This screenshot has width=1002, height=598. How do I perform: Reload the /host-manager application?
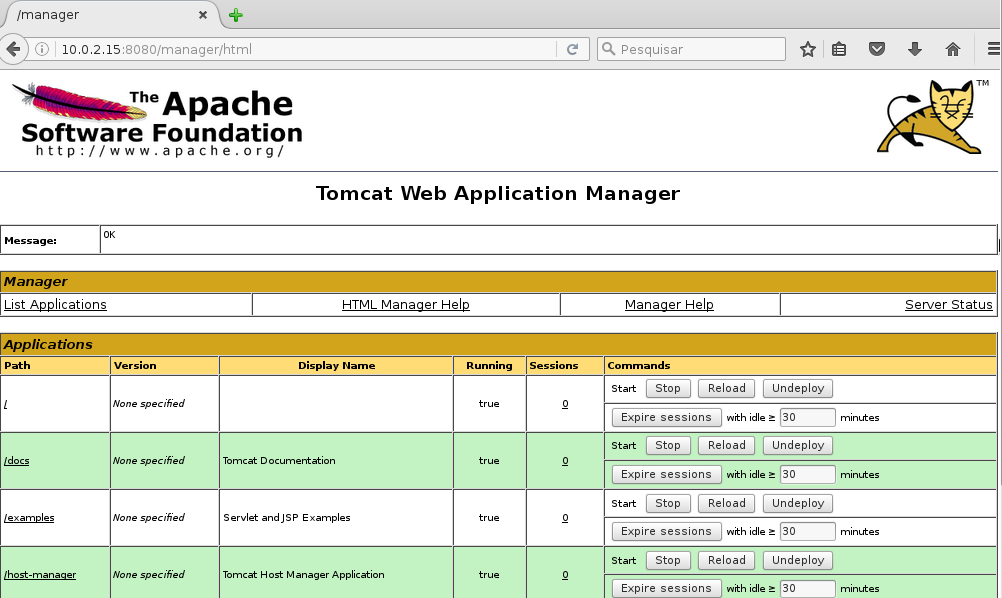coord(727,560)
